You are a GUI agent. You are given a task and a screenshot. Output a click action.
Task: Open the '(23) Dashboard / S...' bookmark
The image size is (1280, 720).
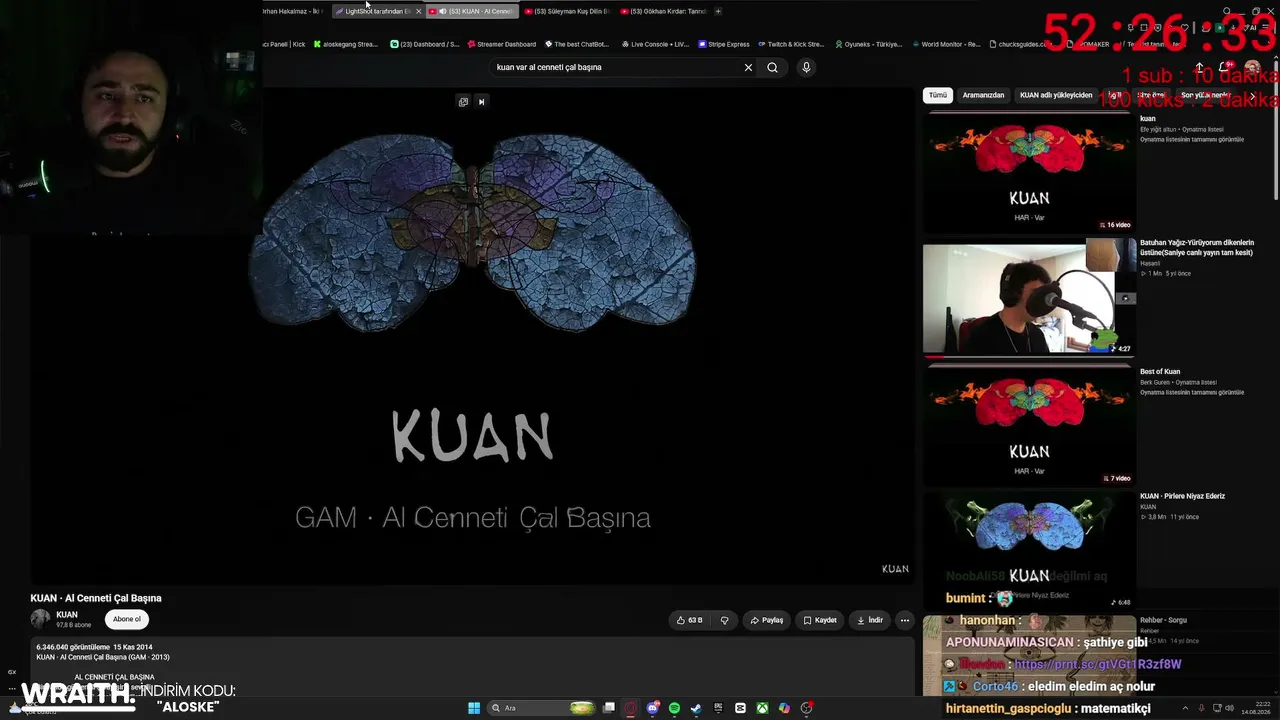point(425,44)
